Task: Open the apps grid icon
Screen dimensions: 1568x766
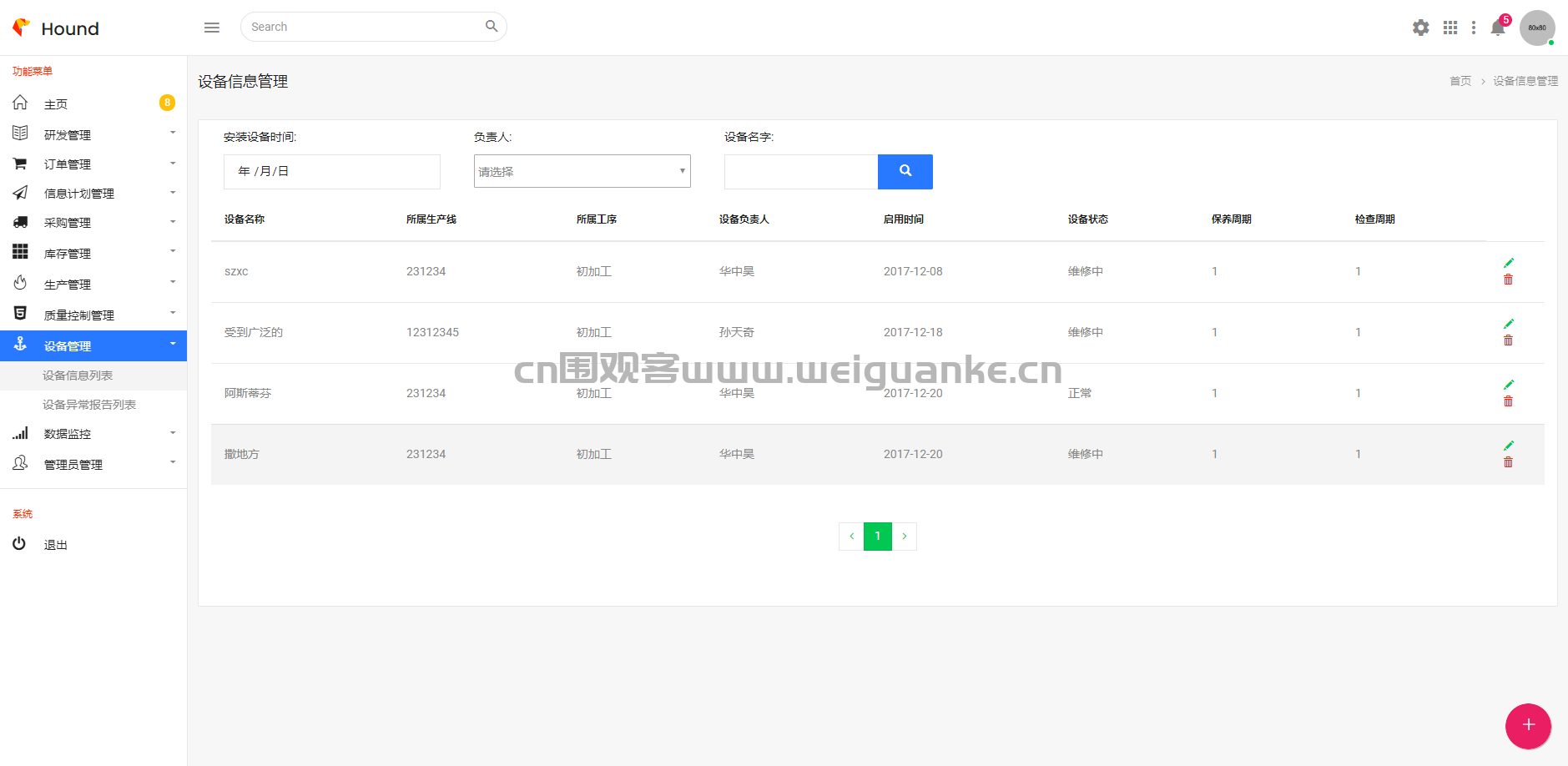Action: coord(1450,28)
